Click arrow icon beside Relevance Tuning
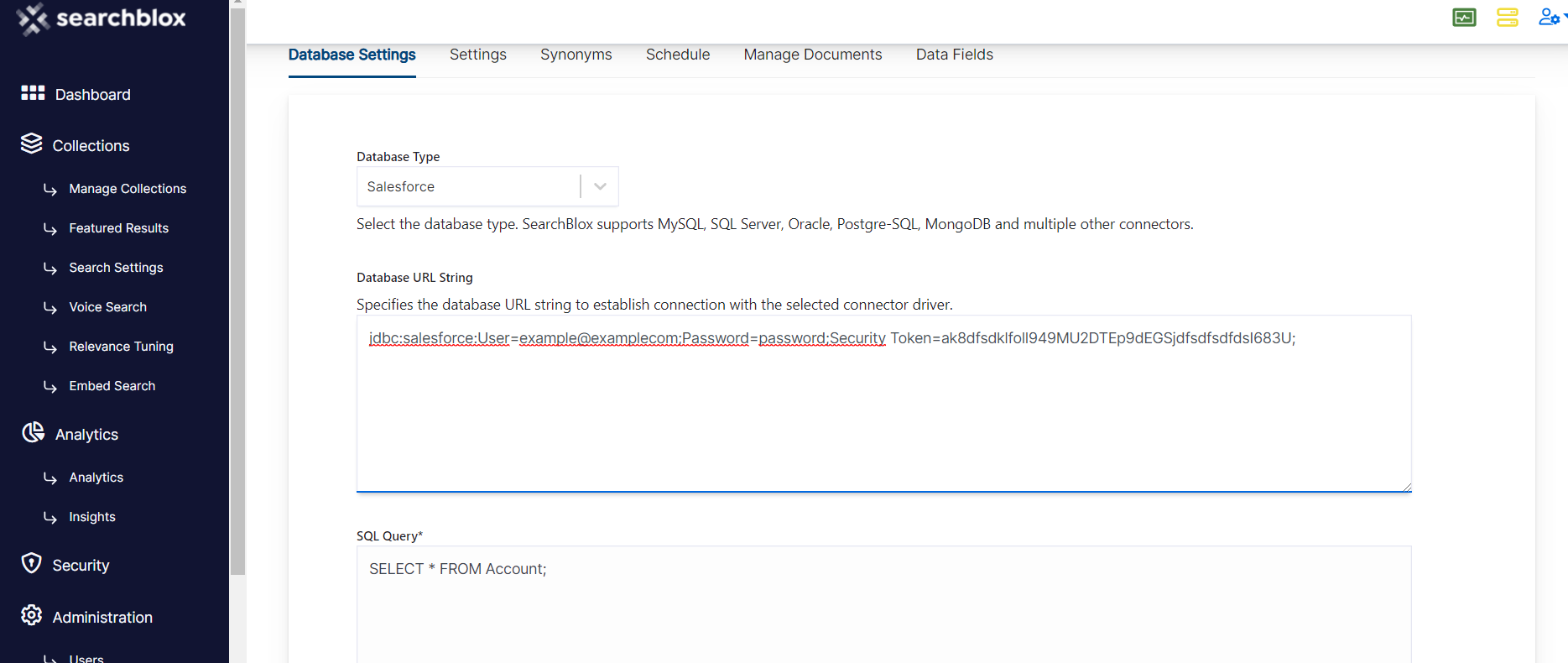1568x663 pixels. pos(50,347)
